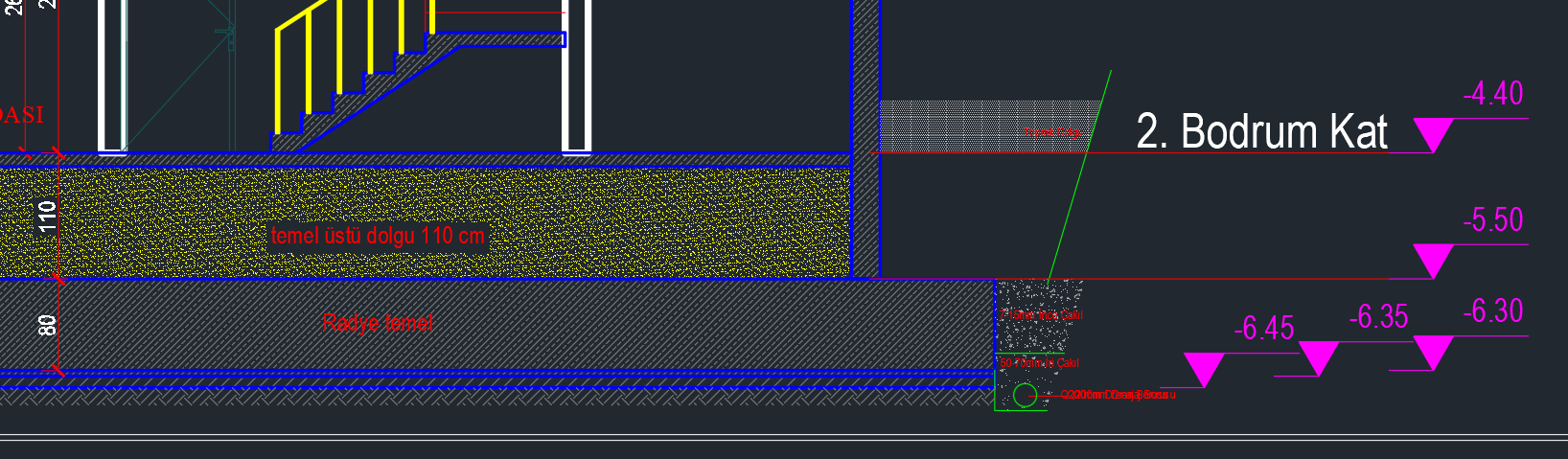Click the magenta level marker below -6.35

point(1319,359)
